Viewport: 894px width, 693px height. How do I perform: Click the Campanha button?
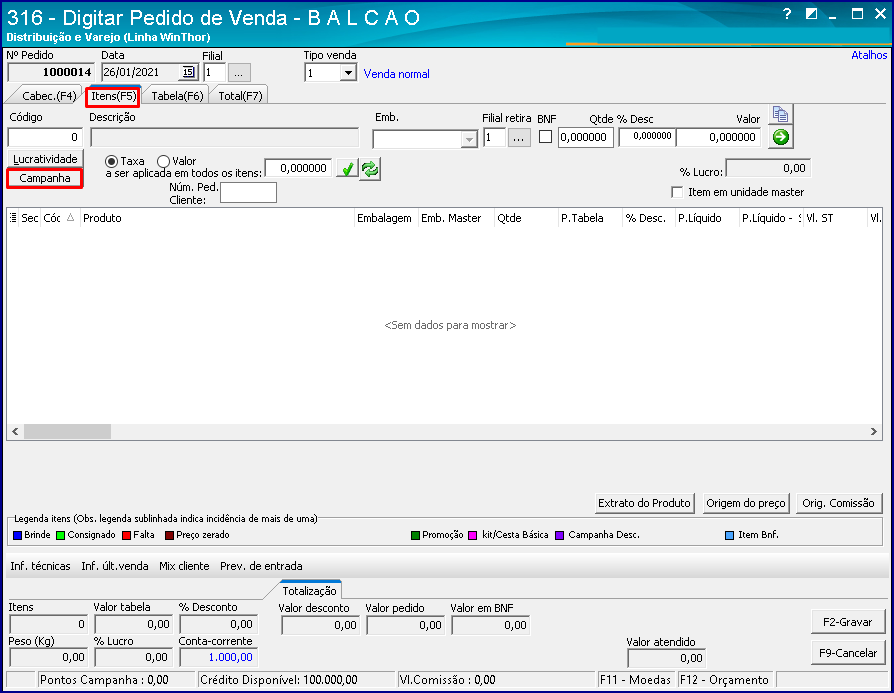tap(44, 179)
